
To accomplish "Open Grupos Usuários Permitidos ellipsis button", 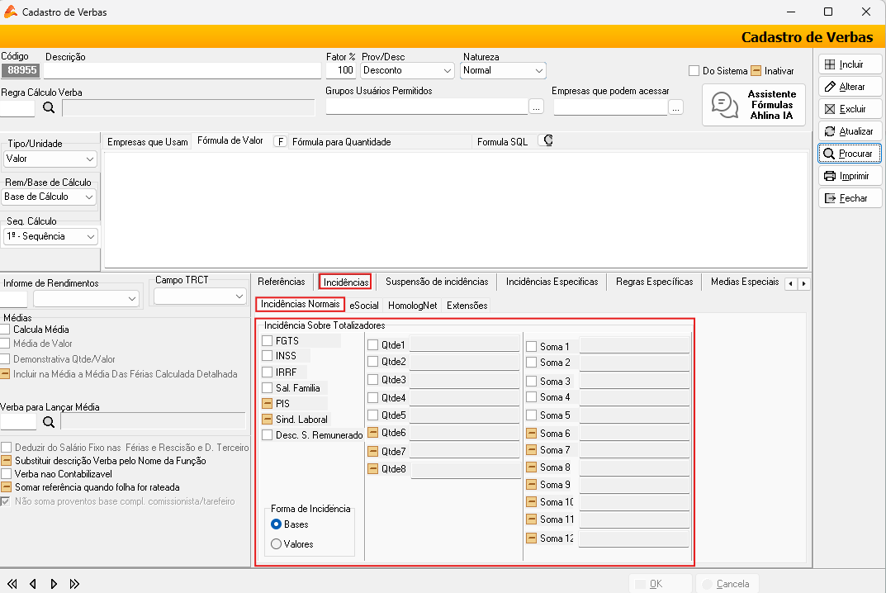I will coord(536,107).
